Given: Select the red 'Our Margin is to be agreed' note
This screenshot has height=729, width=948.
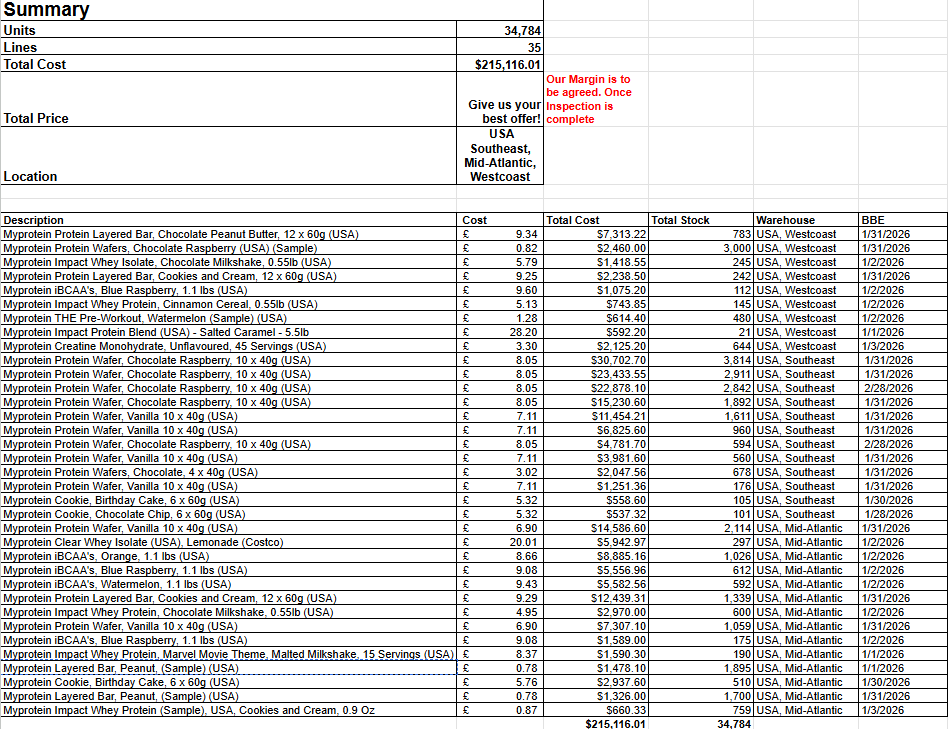Looking at the screenshot, I should pos(589,99).
